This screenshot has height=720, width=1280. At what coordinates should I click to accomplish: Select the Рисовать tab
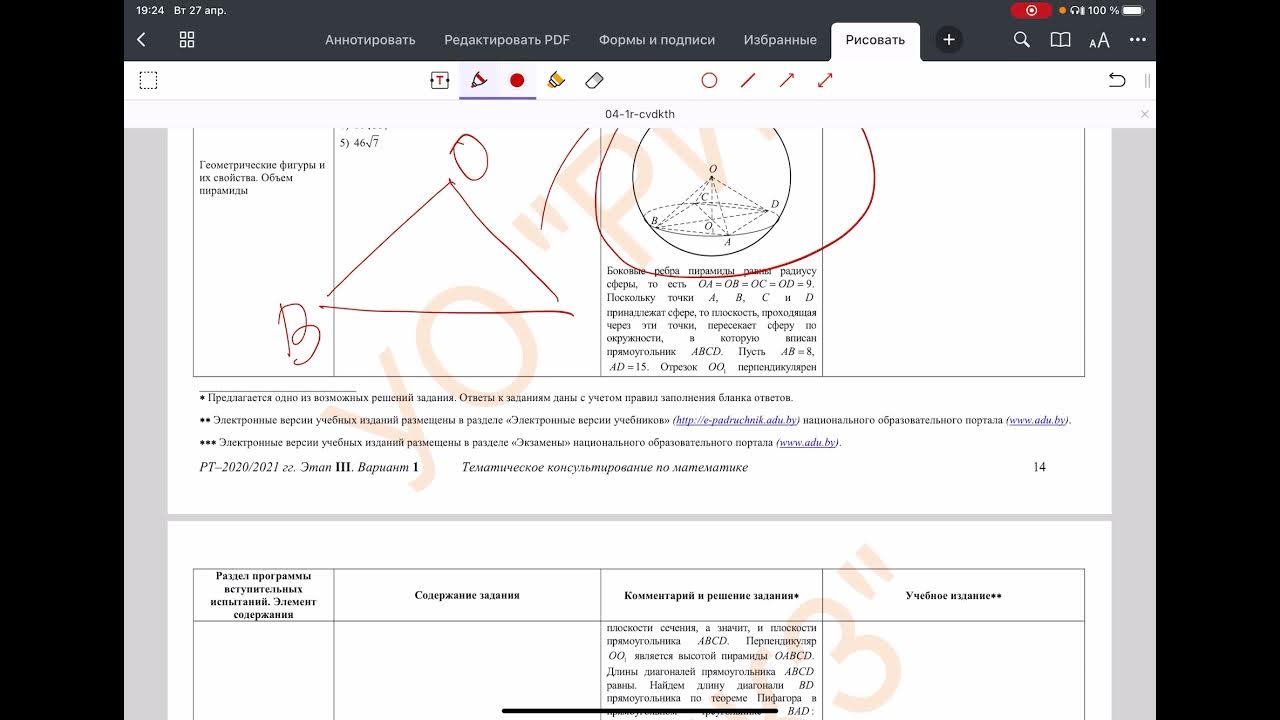tap(875, 40)
